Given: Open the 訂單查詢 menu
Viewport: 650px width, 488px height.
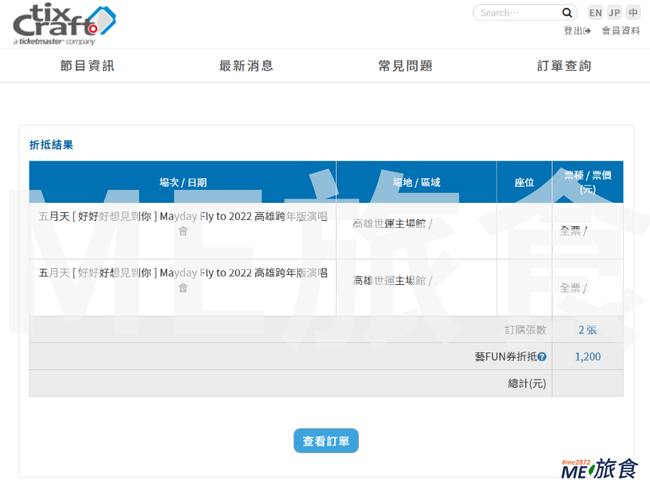Looking at the screenshot, I should pyautogui.click(x=564, y=66).
